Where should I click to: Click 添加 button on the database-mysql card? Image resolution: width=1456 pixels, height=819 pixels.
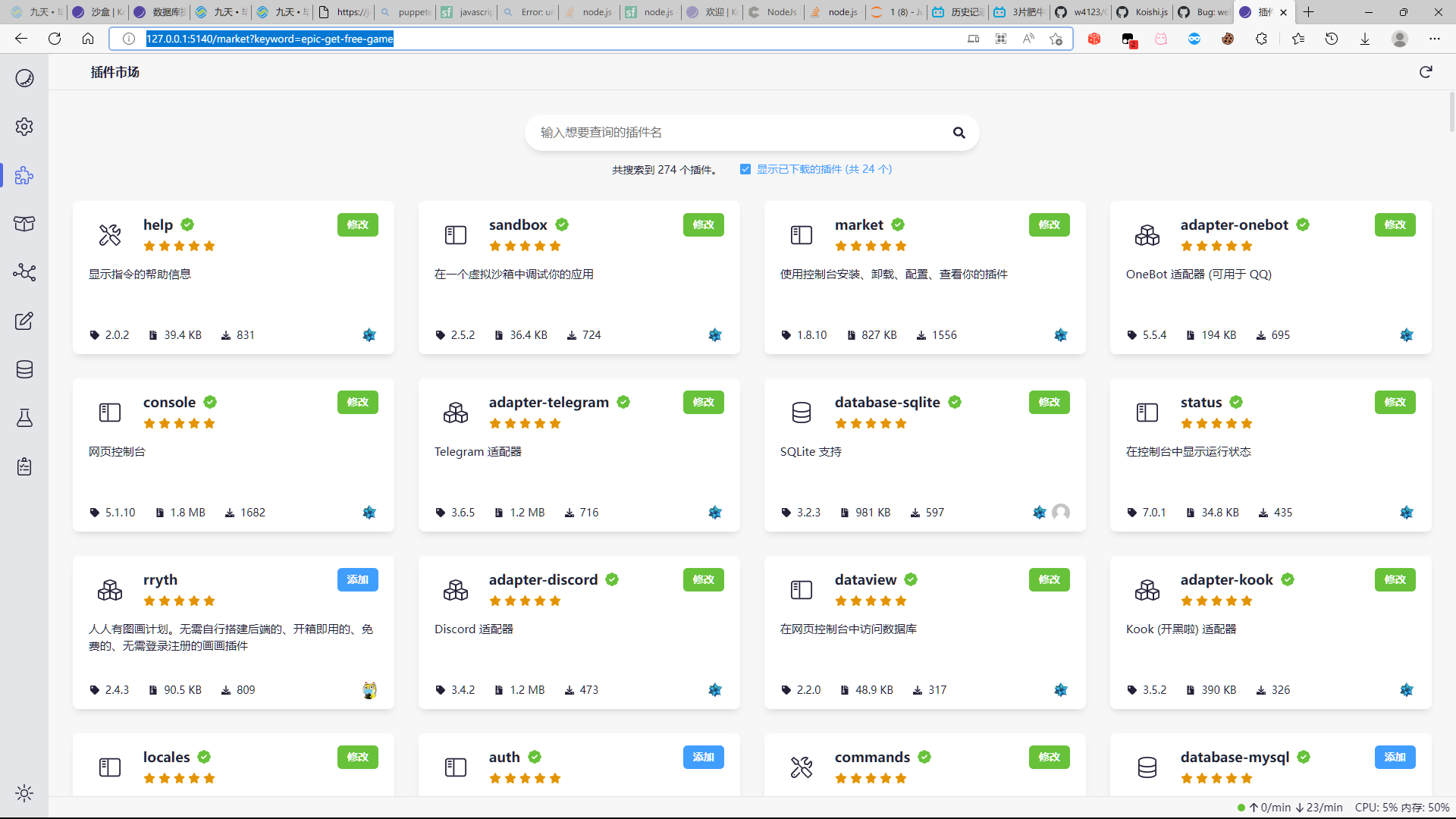click(1395, 757)
